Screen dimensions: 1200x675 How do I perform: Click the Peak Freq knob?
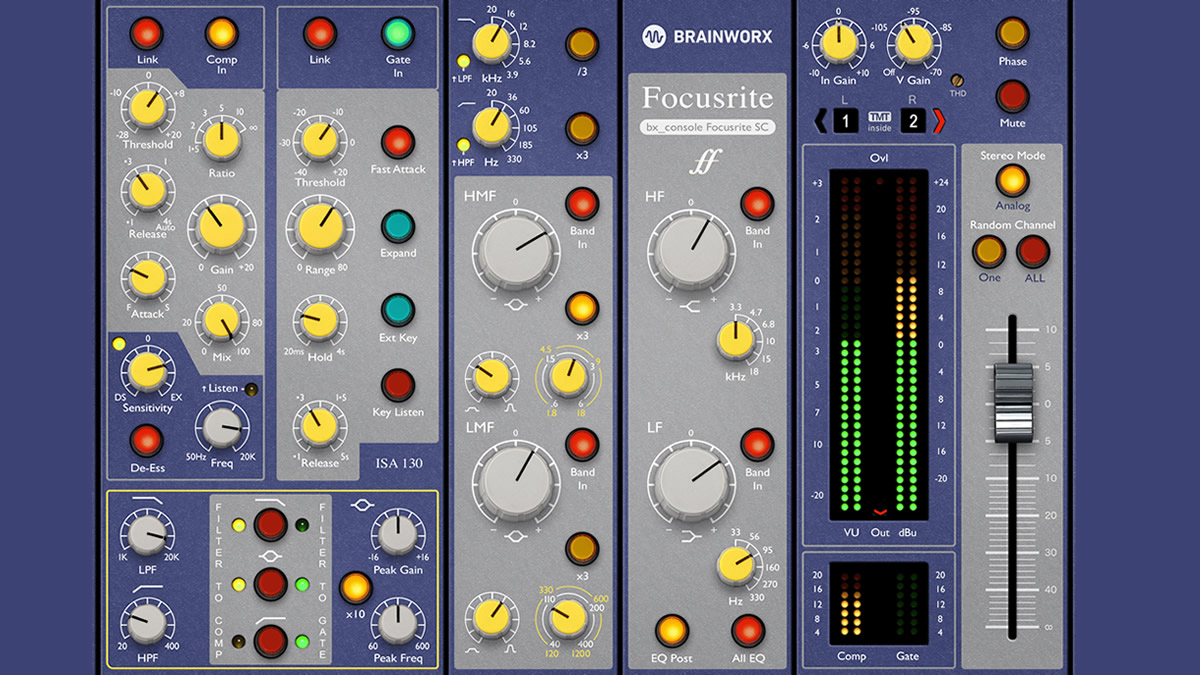[397, 622]
